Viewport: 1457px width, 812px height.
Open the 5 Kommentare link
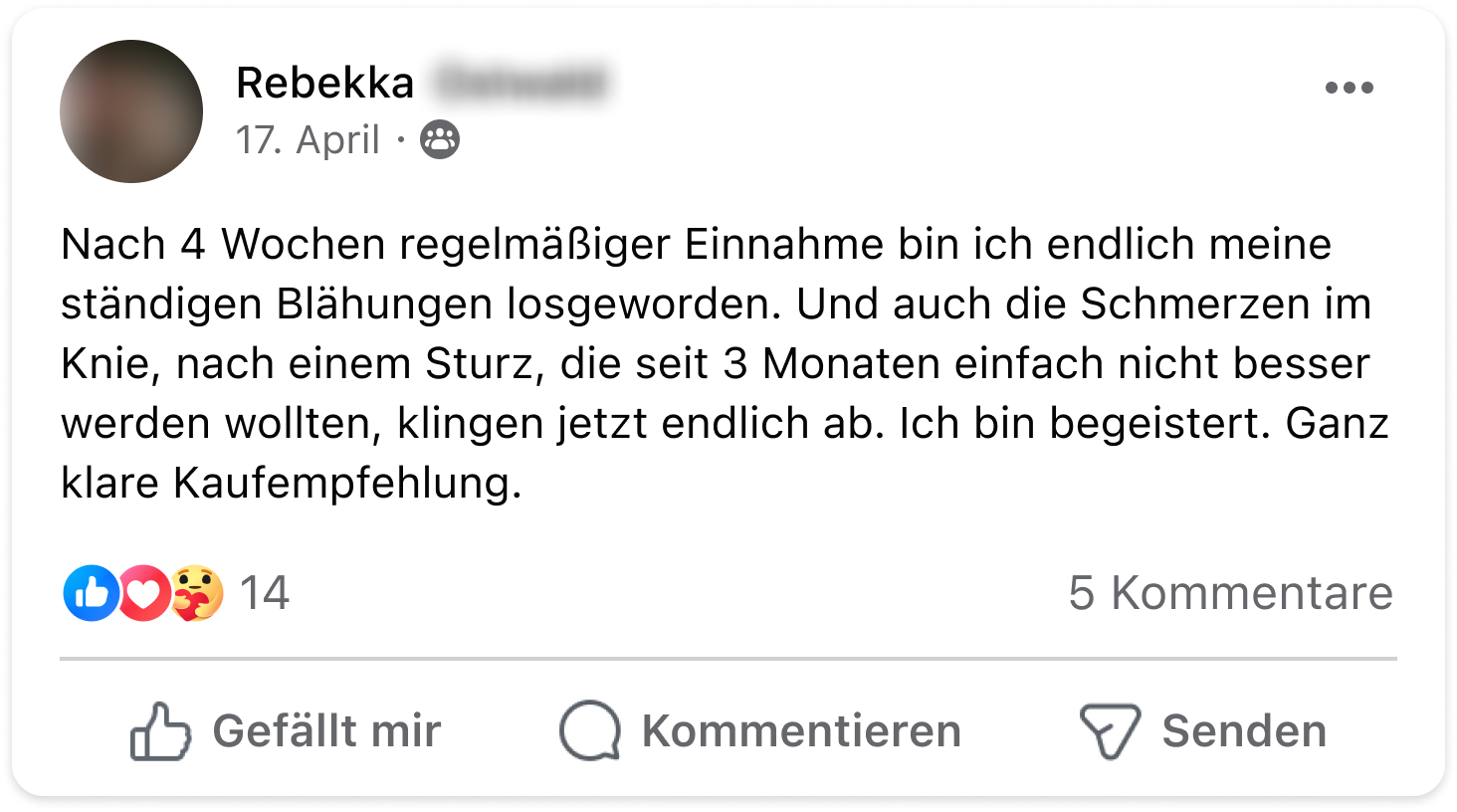(1230, 593)
